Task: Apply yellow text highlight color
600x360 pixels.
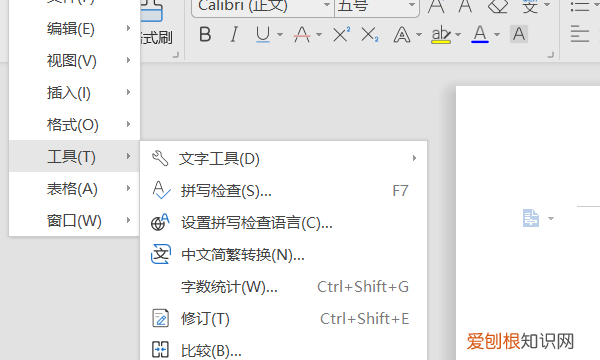Action: tap(441, 34)
